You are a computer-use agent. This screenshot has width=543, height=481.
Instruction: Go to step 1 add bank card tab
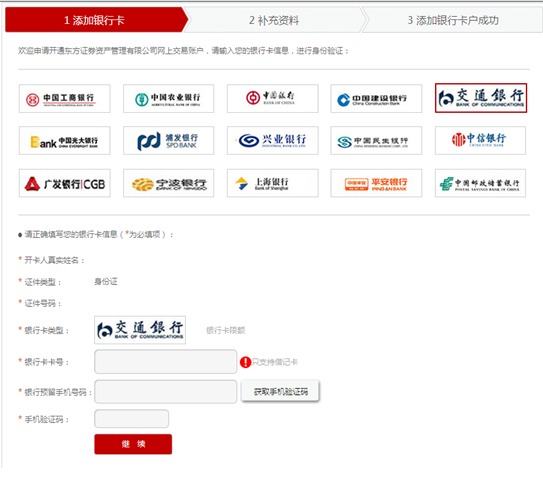pos(96,20)
